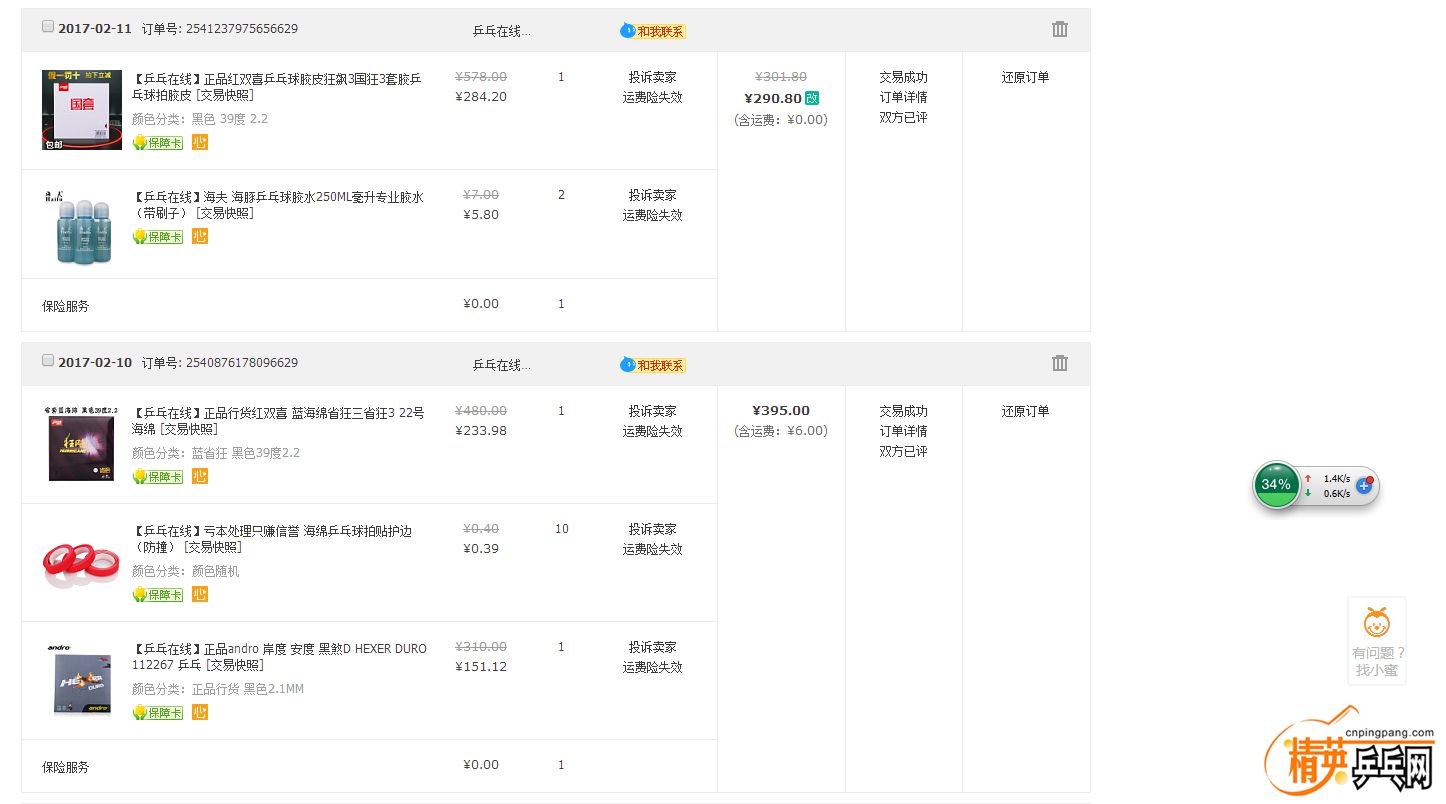
Task: Click the green 34% memory circle widget
Action: click(1276, 485)
